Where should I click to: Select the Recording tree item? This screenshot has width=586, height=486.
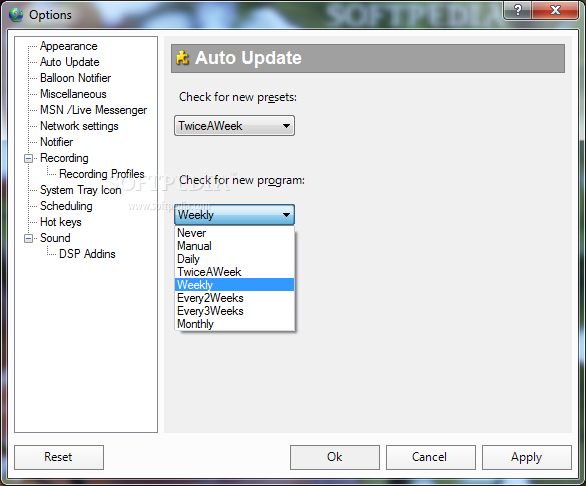[x=64, y=158]
